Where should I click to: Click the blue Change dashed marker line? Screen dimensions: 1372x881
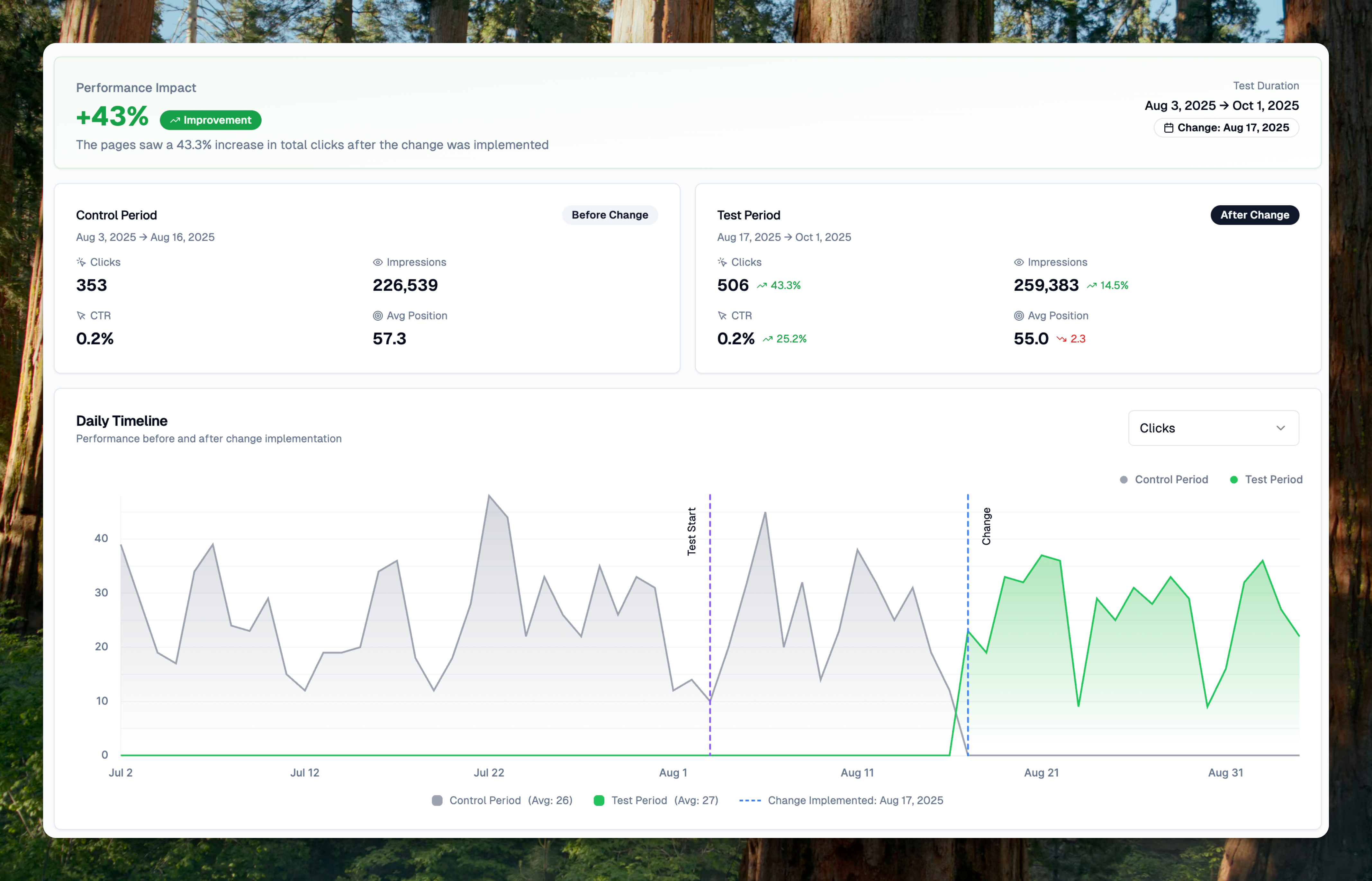968,572
